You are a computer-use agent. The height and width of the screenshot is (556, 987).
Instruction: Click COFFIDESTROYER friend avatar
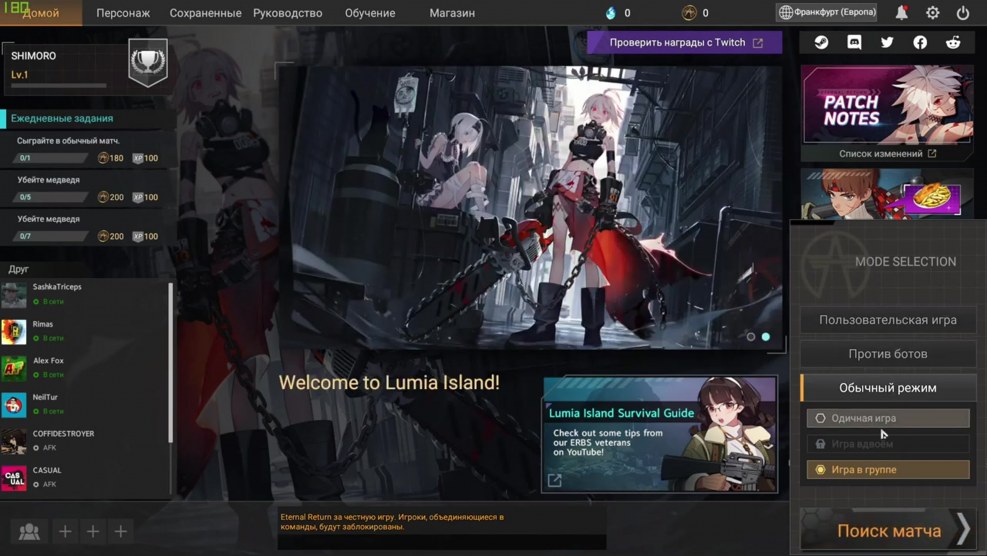coord(13,441)
